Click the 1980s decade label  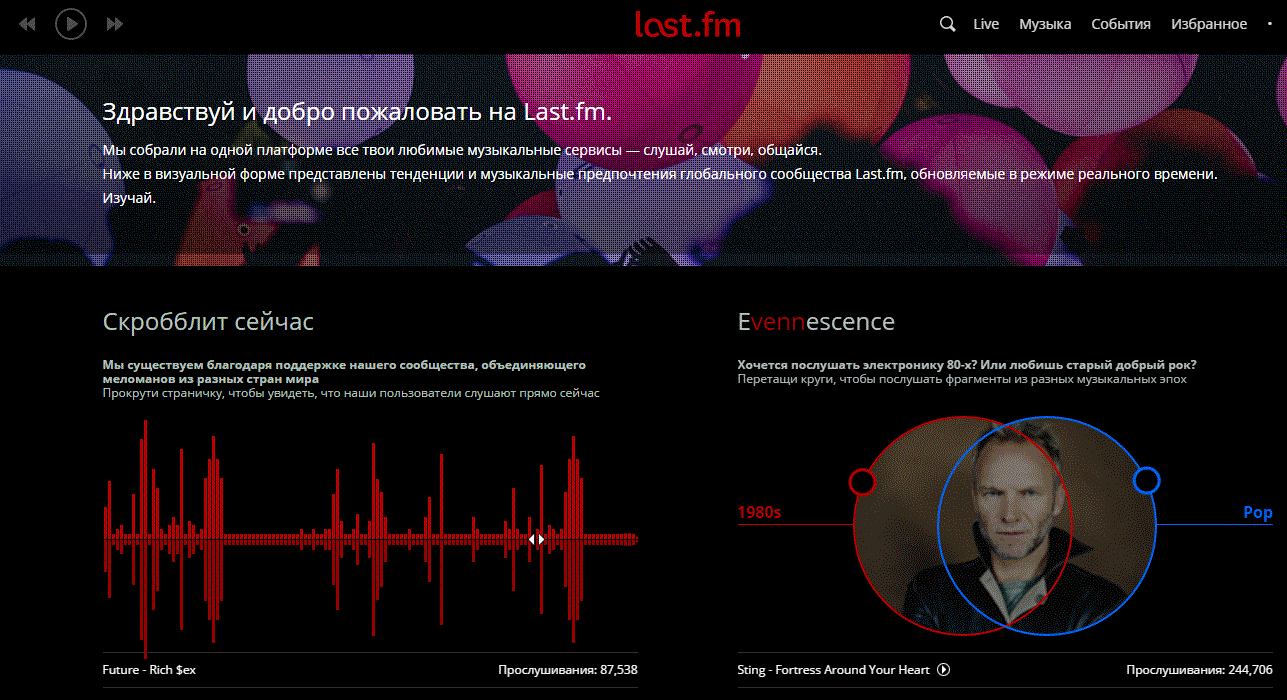pos(759,513)
